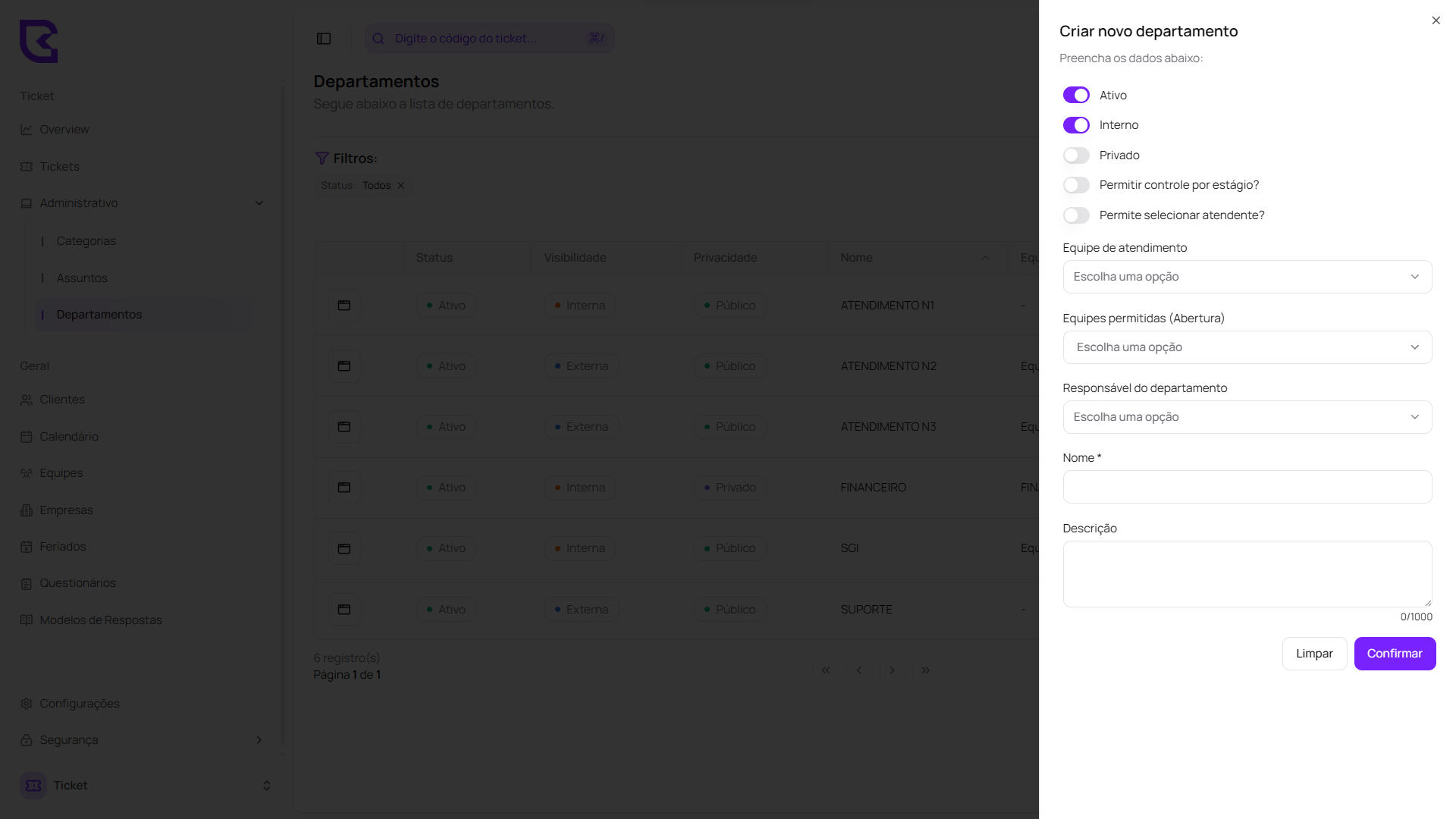1456x819 pixels.
Task: Remove the Status Todos filter chip
Action: (x=401, y=186)
